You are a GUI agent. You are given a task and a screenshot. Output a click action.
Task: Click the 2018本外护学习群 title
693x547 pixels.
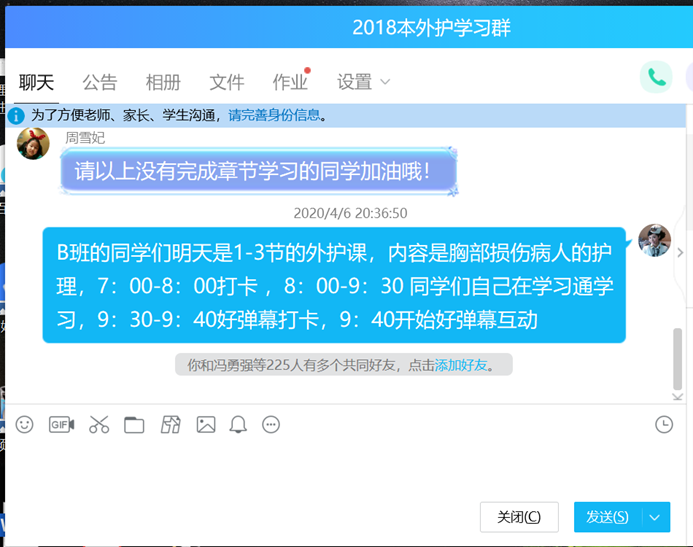431,28
